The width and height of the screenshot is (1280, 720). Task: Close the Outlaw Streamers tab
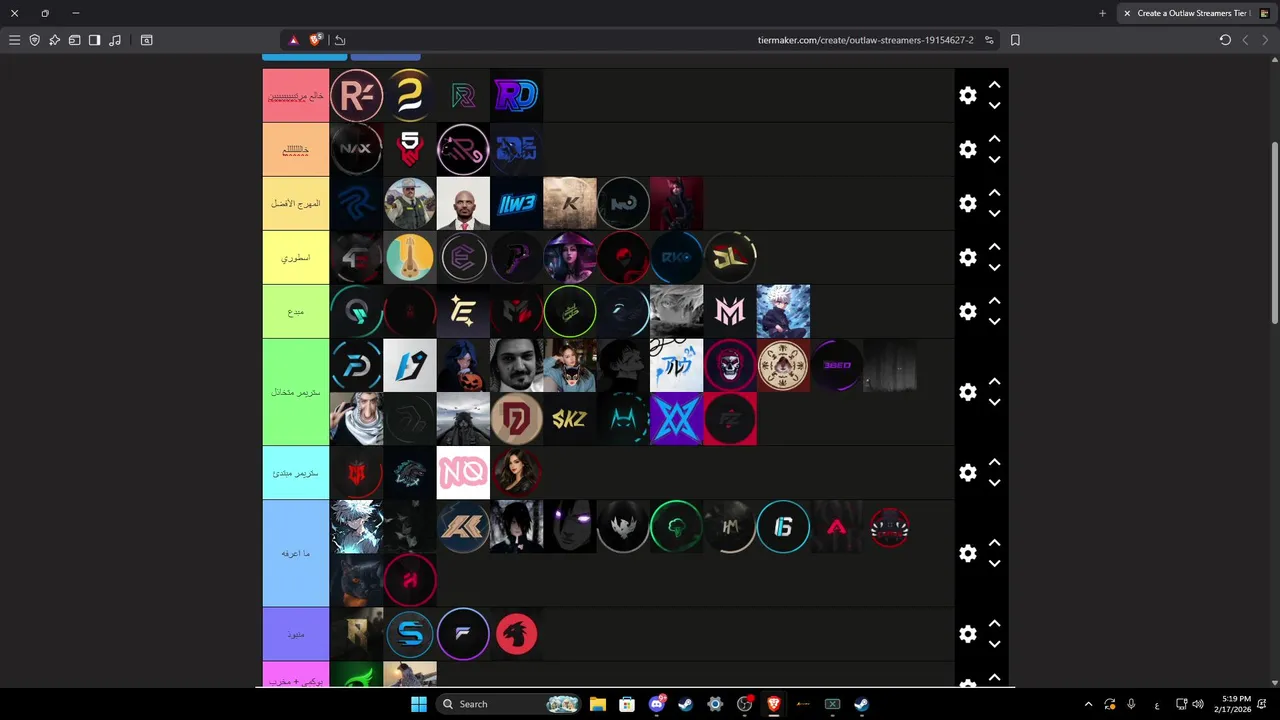(x=1127, y=13)
